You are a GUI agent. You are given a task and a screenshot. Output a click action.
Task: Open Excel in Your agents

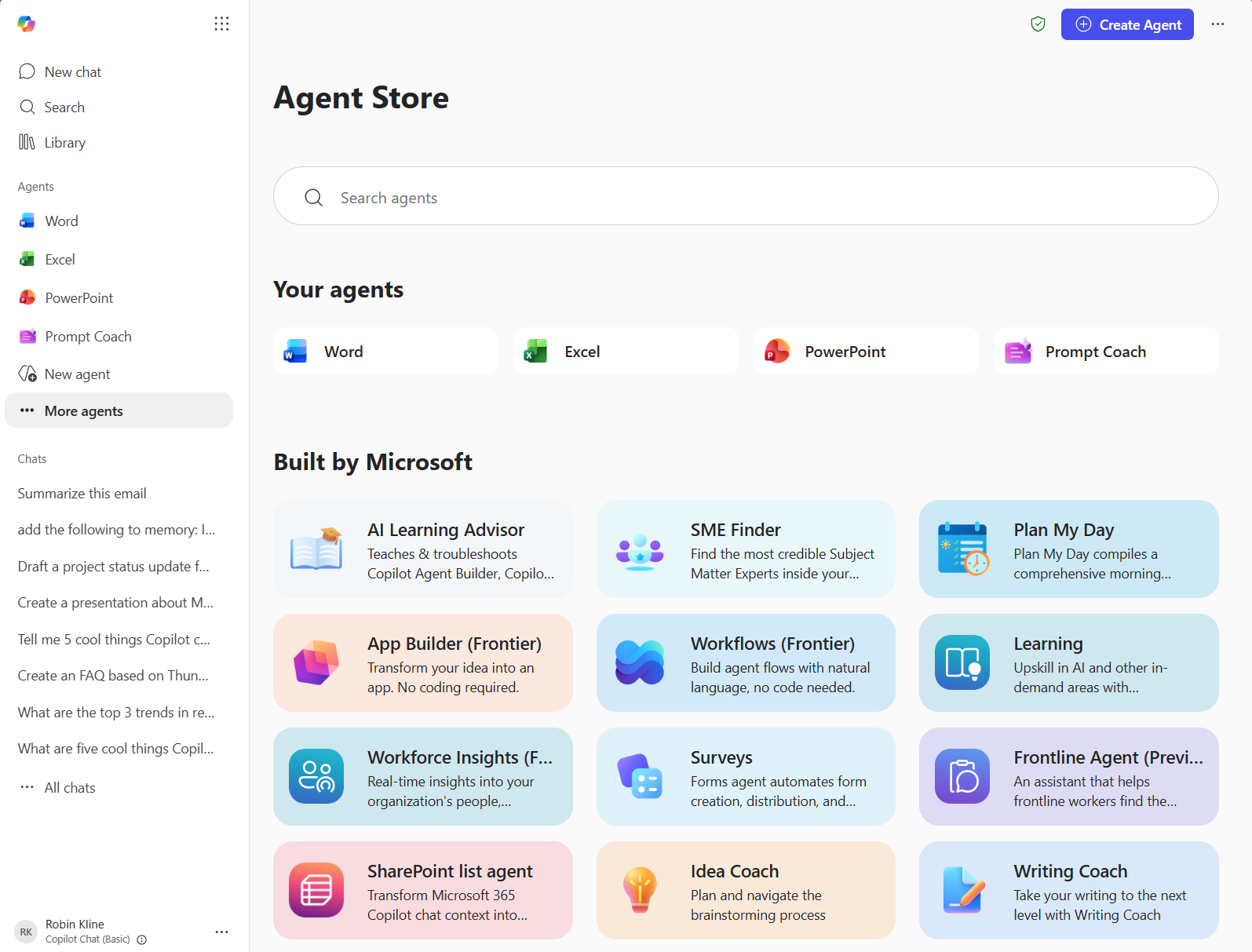[626, 351]
